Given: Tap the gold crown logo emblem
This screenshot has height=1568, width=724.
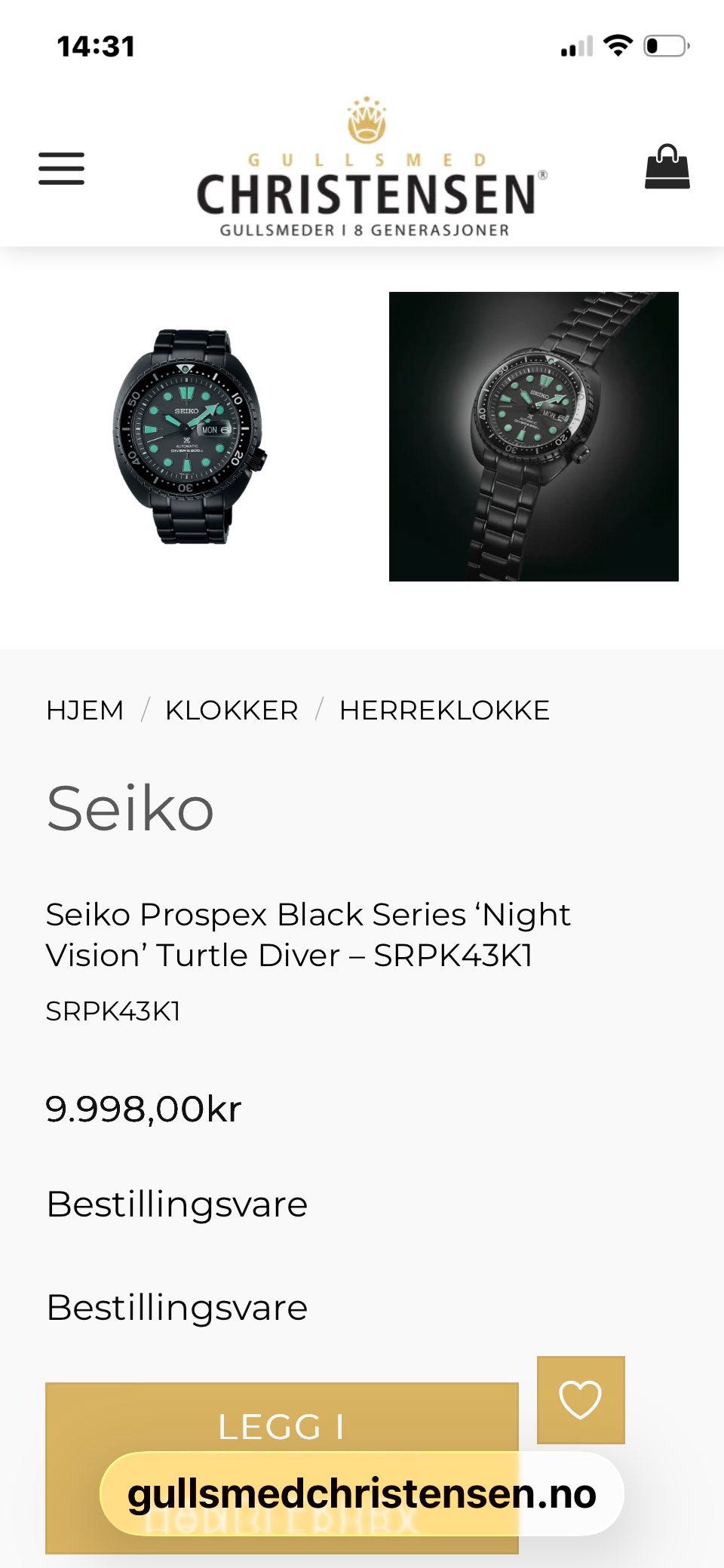Looking at the screenshot, I should click(x=367, y=121).
